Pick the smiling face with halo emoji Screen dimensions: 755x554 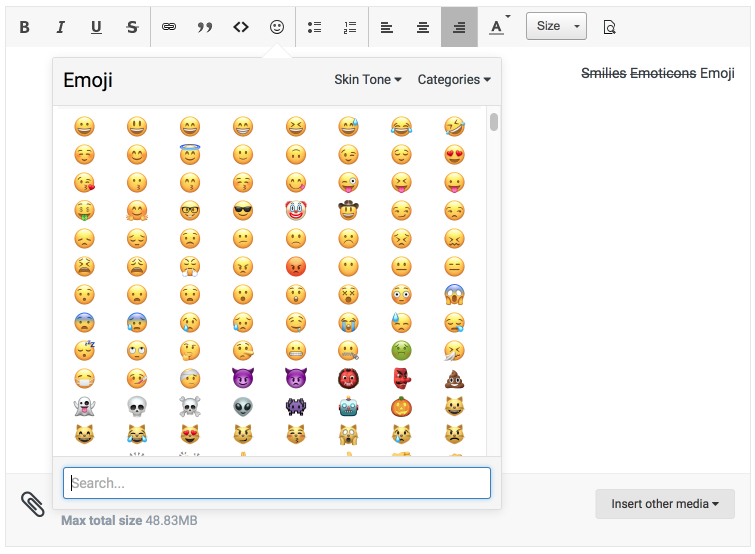(190, 154)
